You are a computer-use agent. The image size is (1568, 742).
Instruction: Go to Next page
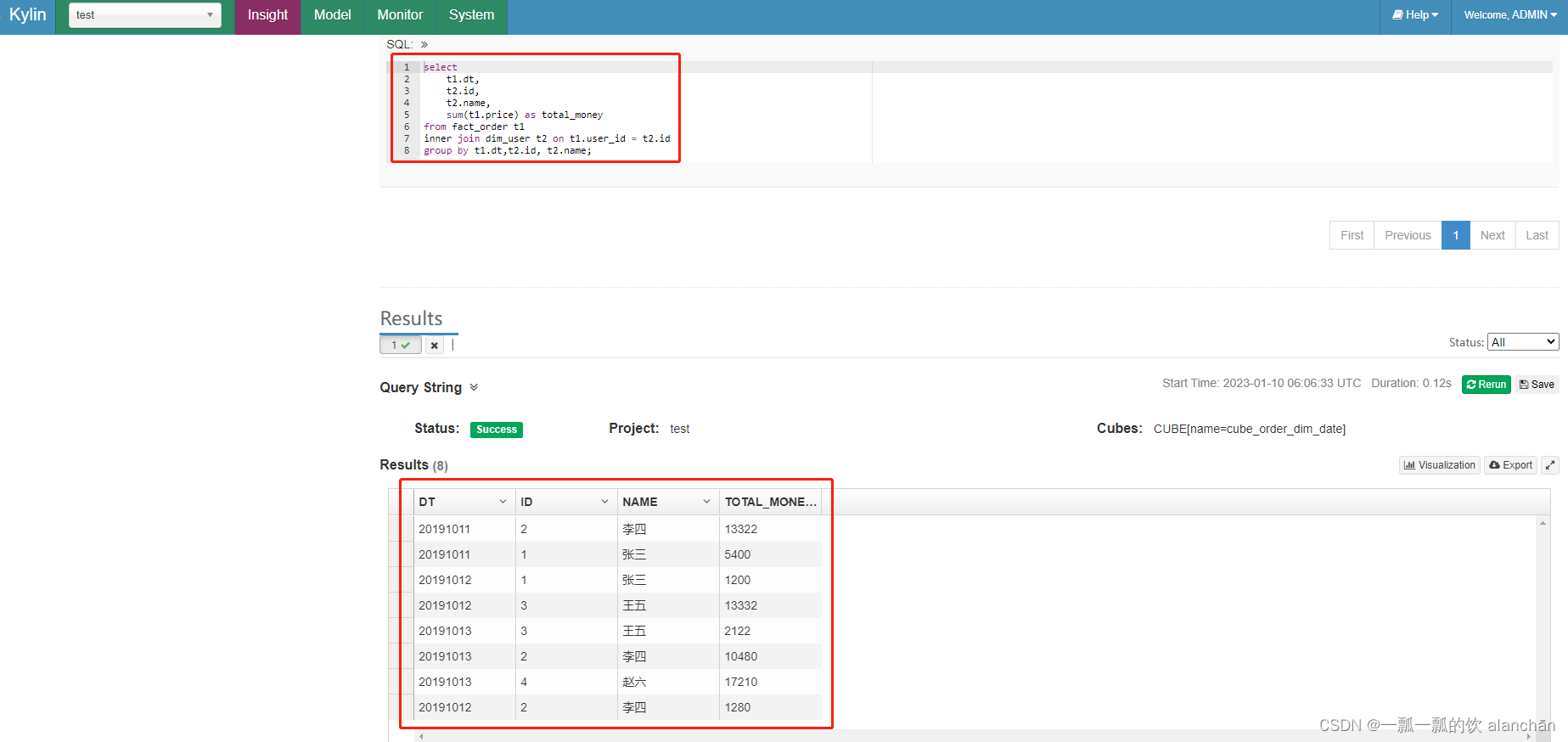[1492, 235]
